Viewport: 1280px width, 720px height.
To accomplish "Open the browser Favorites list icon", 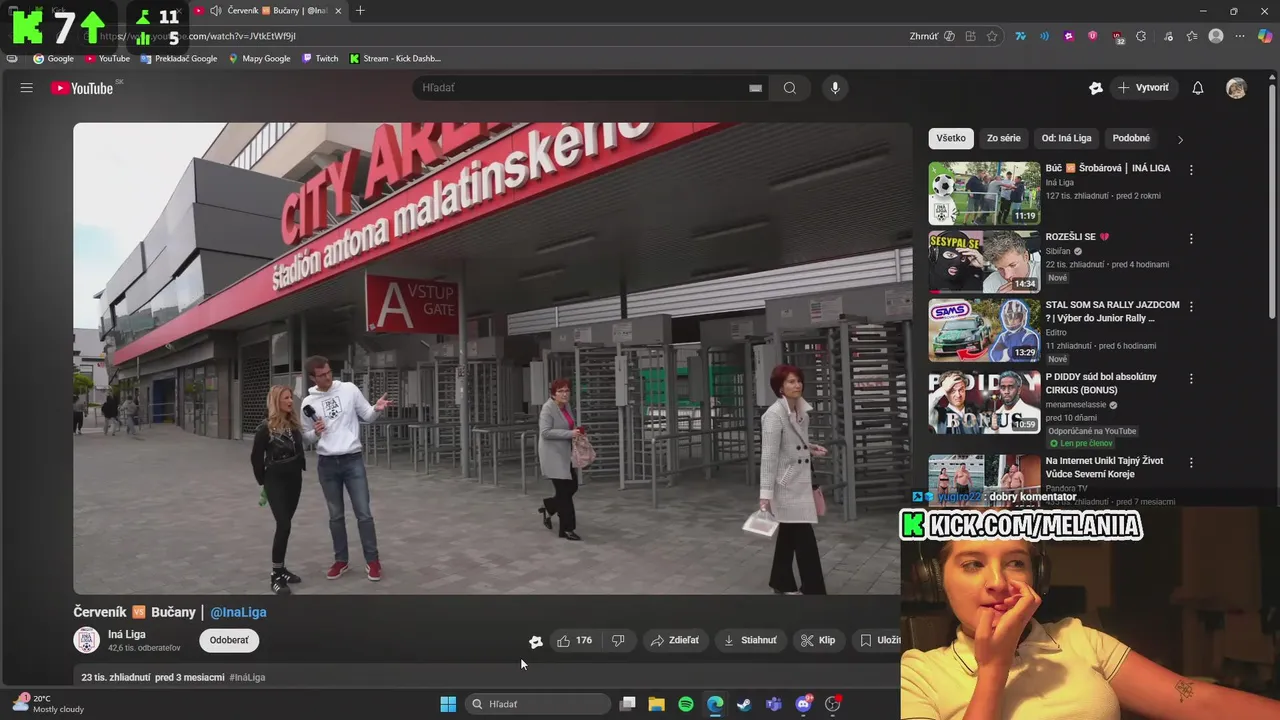I will pyautogui.click(x=1192, y=37).
